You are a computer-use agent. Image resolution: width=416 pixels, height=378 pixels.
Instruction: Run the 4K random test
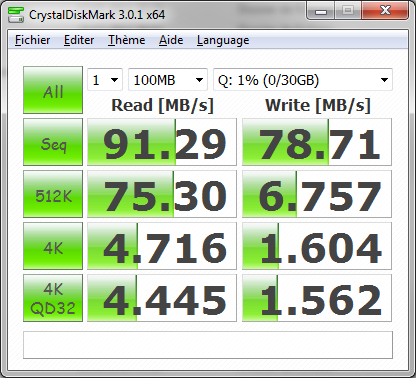click(53, 246)
